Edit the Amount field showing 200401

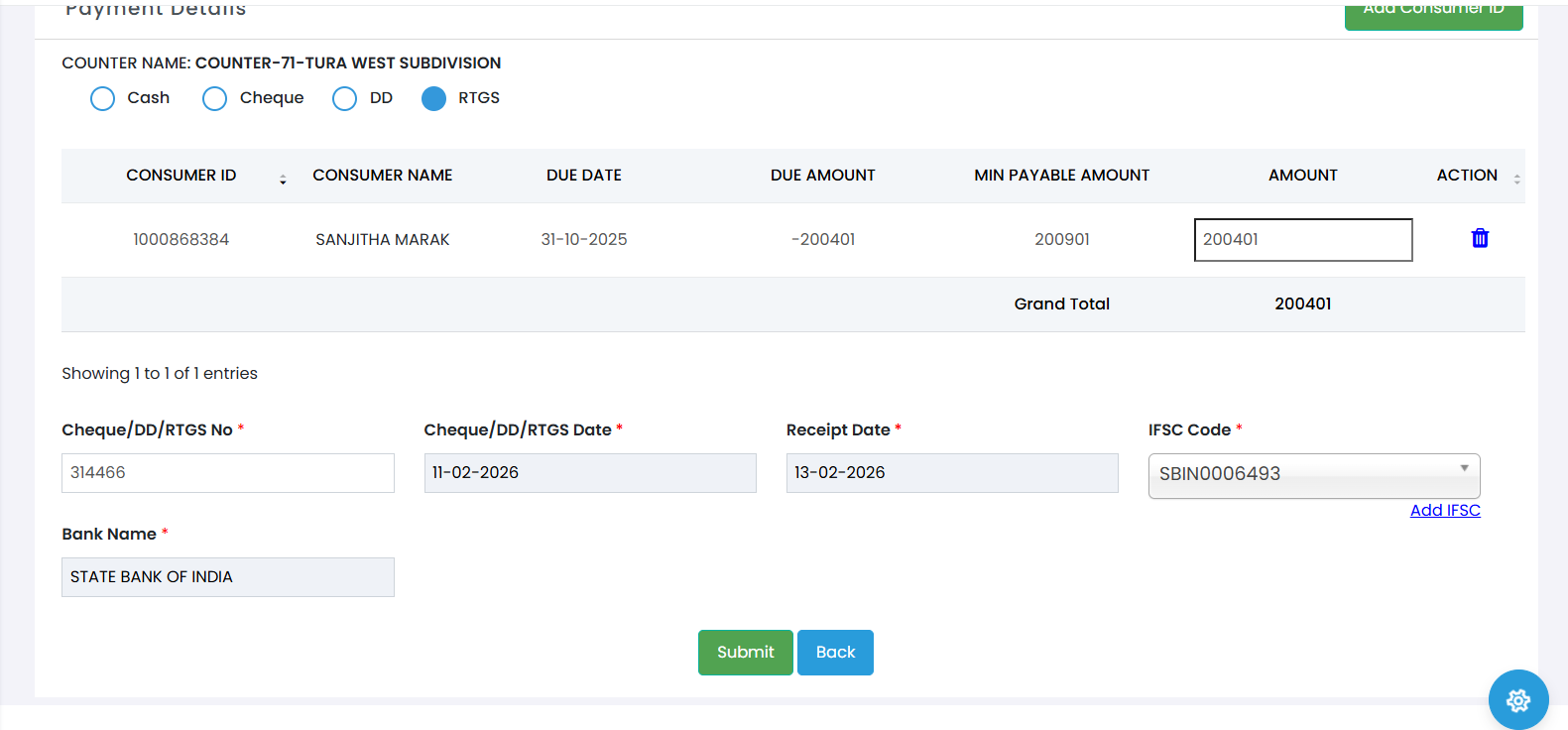coord(1302,240)
